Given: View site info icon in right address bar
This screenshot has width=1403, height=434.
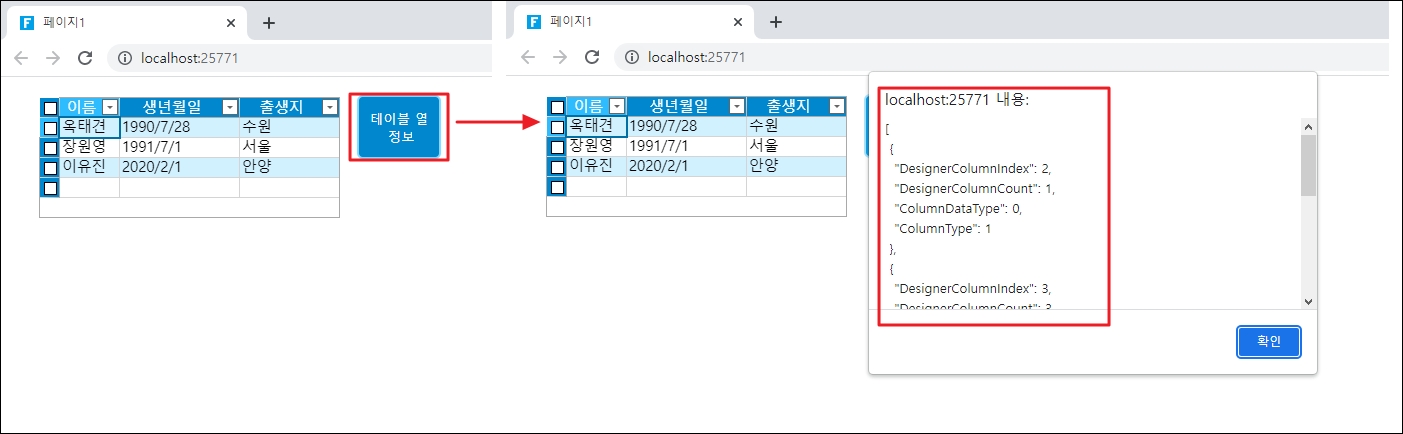Looking at the screenshot, I should (x=630, y=57).
